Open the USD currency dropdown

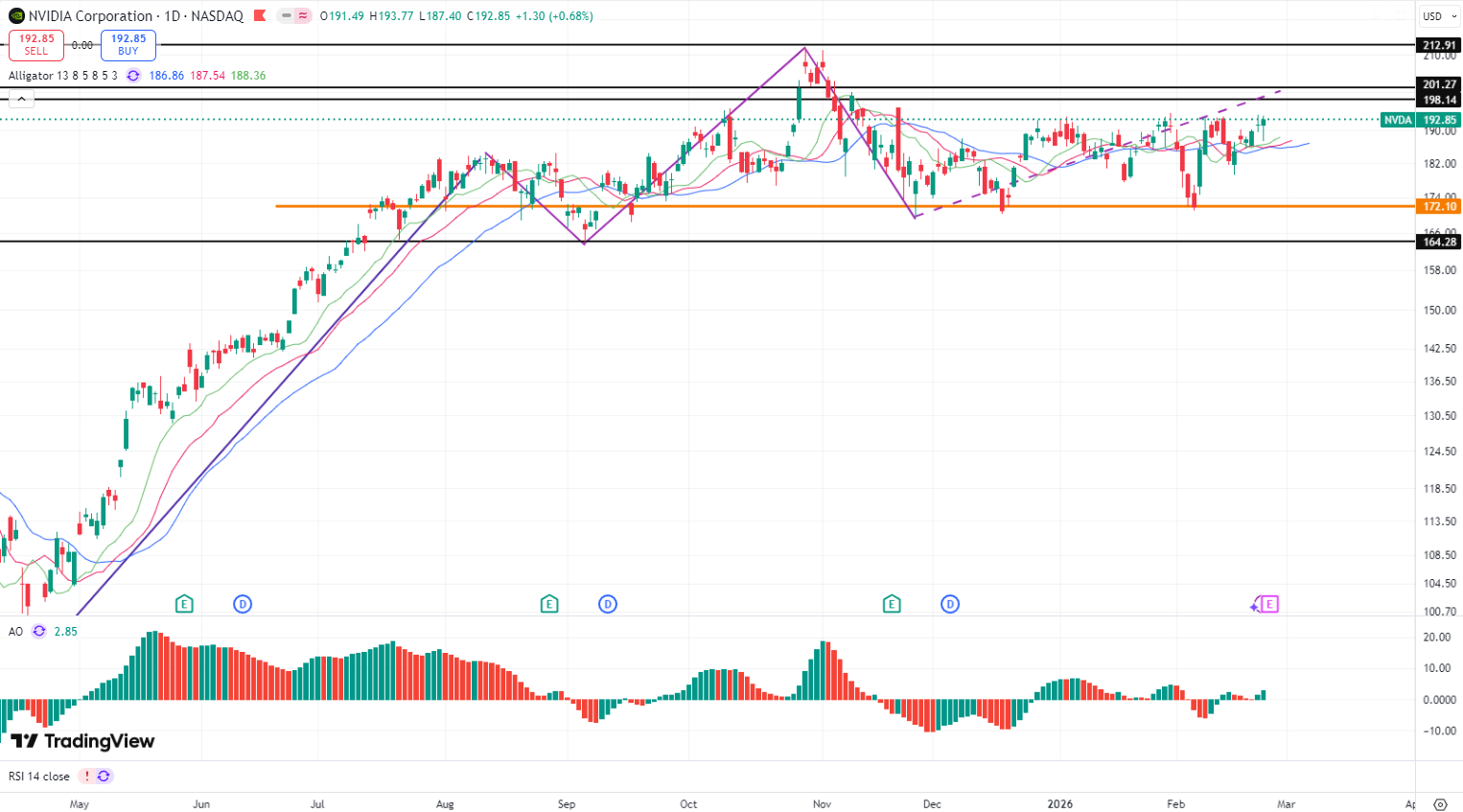(x=1439, y=16)
